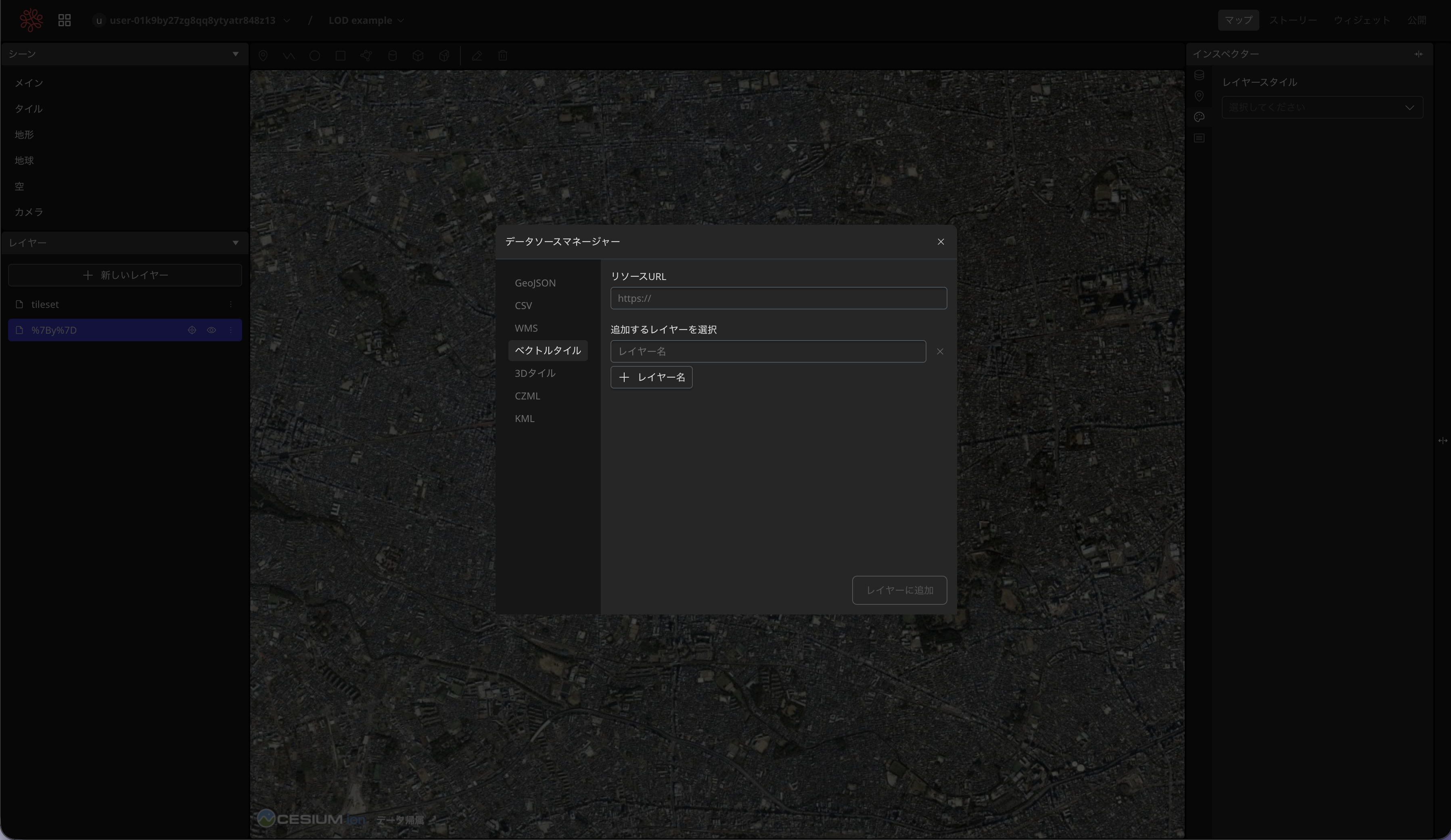Select the polygon sketch tool
This screenshot has height=840, width=1451.
366,56
